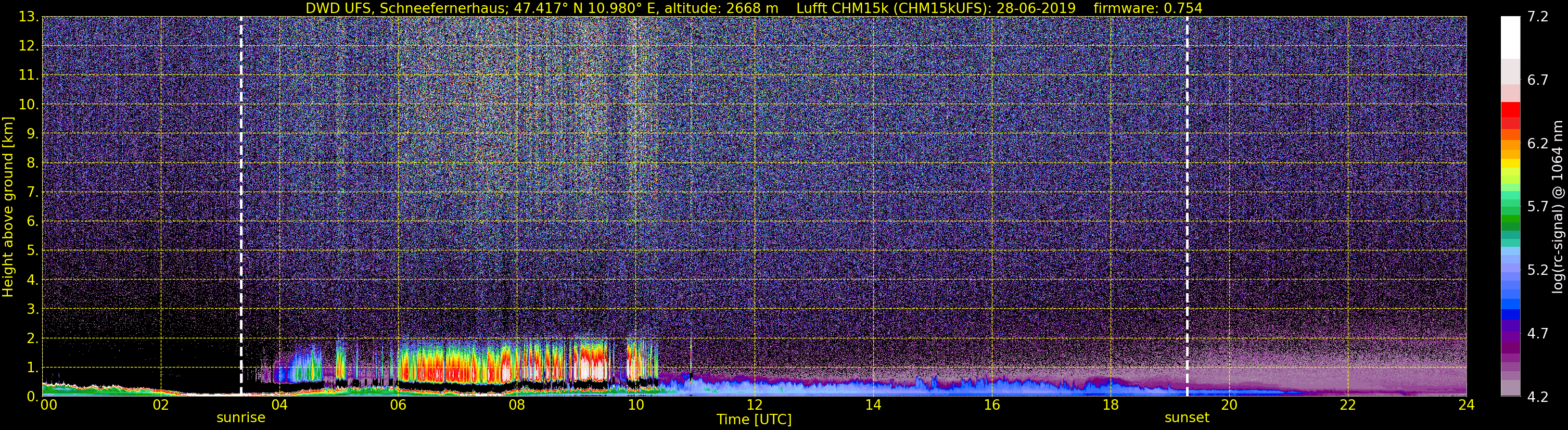Click the '16' tick on the time axis
Screen dimensions: 1568x430
click(991, 405)
